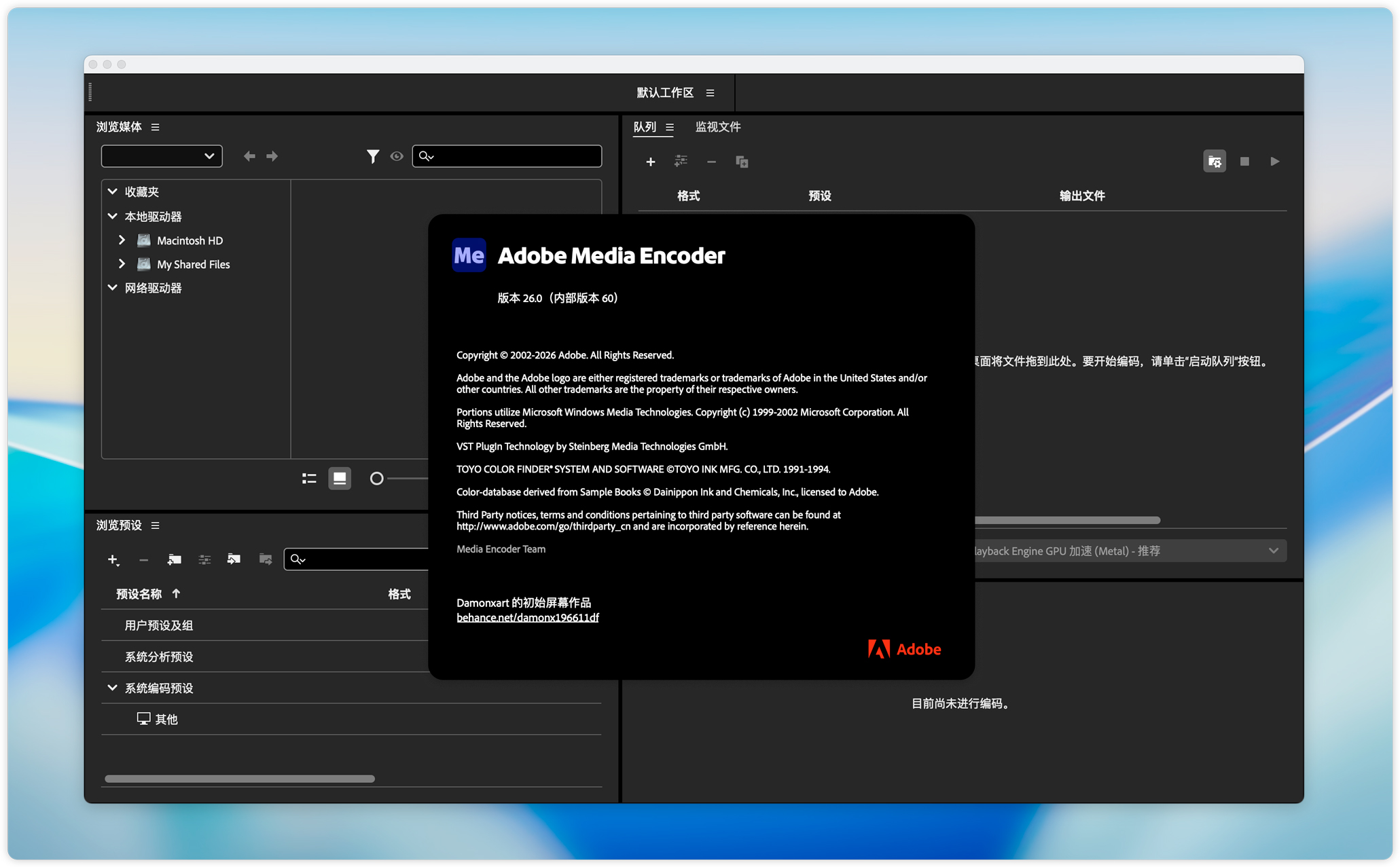Image resolution: width=1400 pixels, height=867 pixels.
Task: Click the thumbnail zoom slider handle
Action: pos(376,479)
